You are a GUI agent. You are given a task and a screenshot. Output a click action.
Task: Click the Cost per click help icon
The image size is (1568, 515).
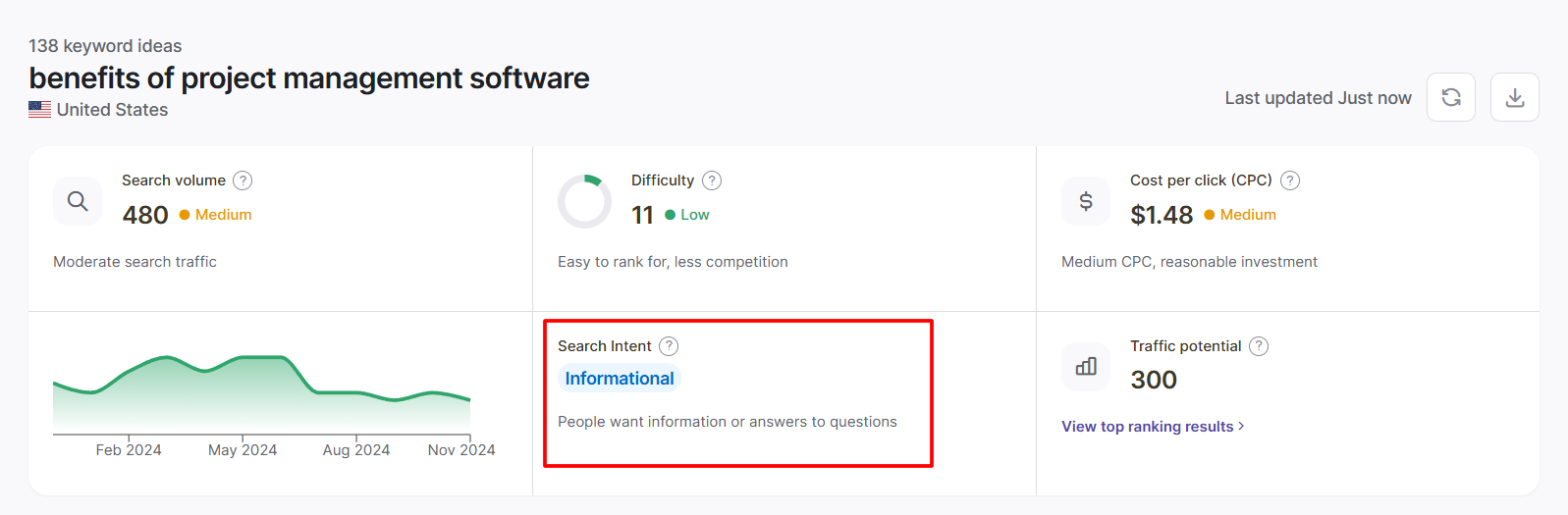point(1290,180)
